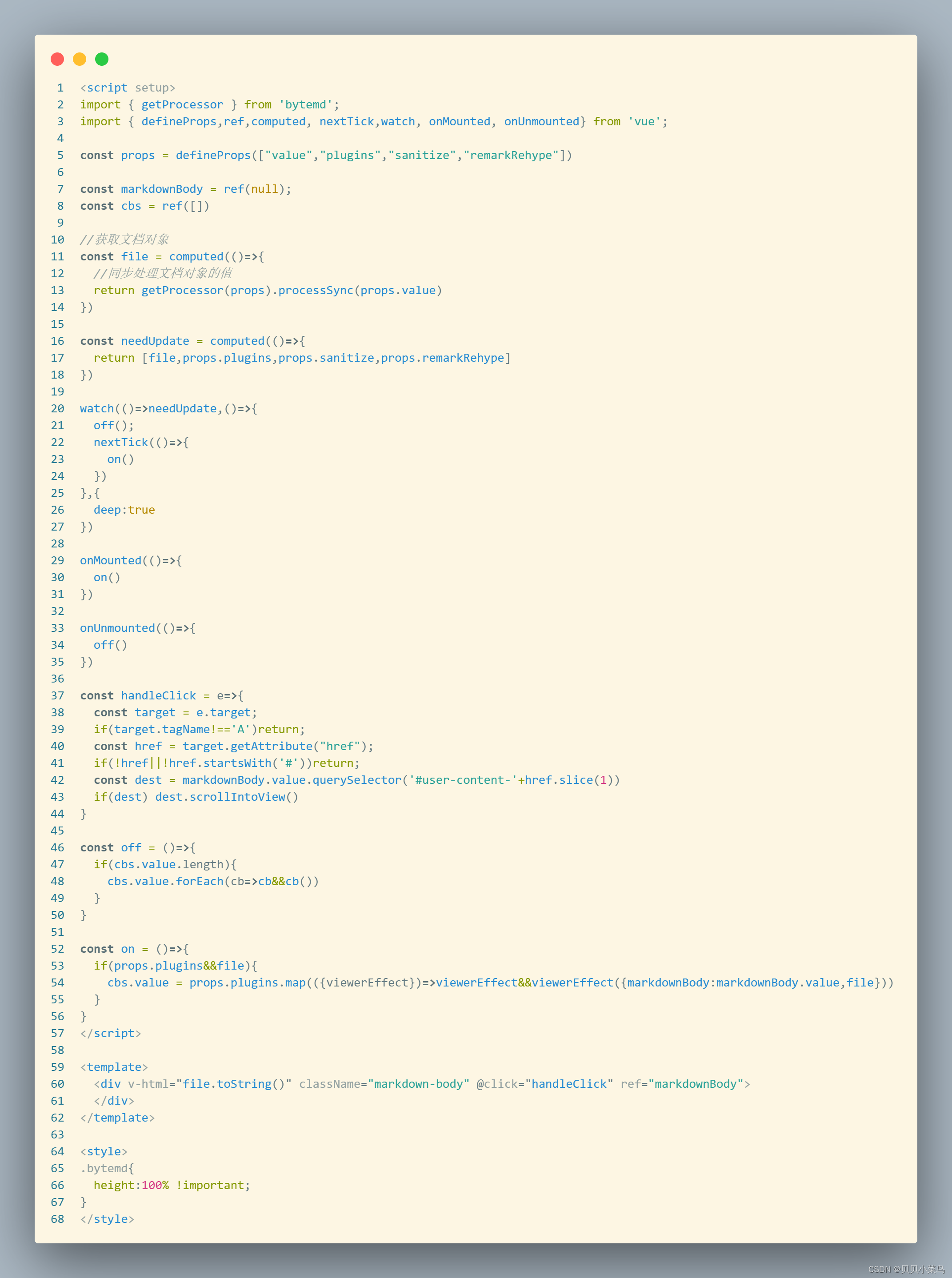Screen dimensions: 952x1278
Task: Click '@click' attribute on line 60
Action: click(x=497, y=1084)
